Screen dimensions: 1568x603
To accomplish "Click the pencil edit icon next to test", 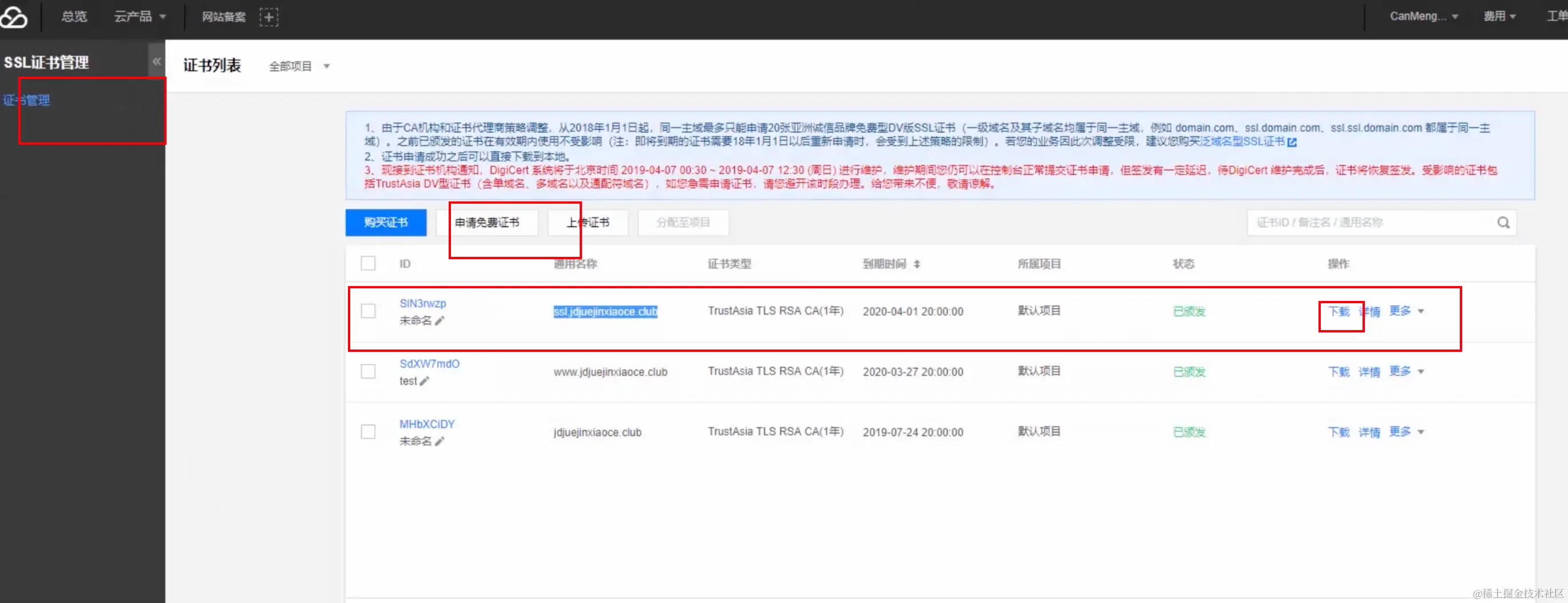I will [x=424, y=381].
